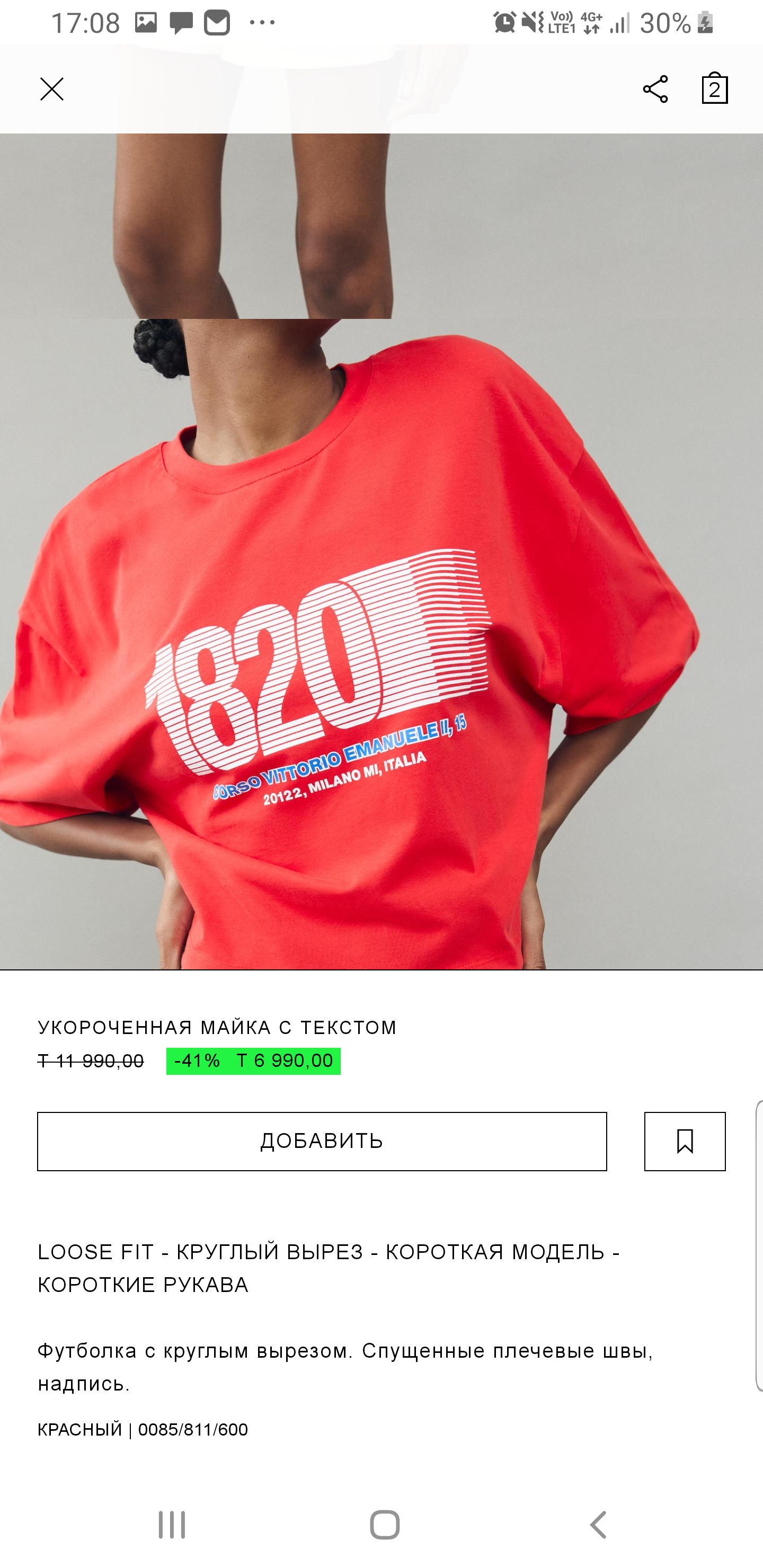Open Android recent apps button

[x=172, y=1525]
